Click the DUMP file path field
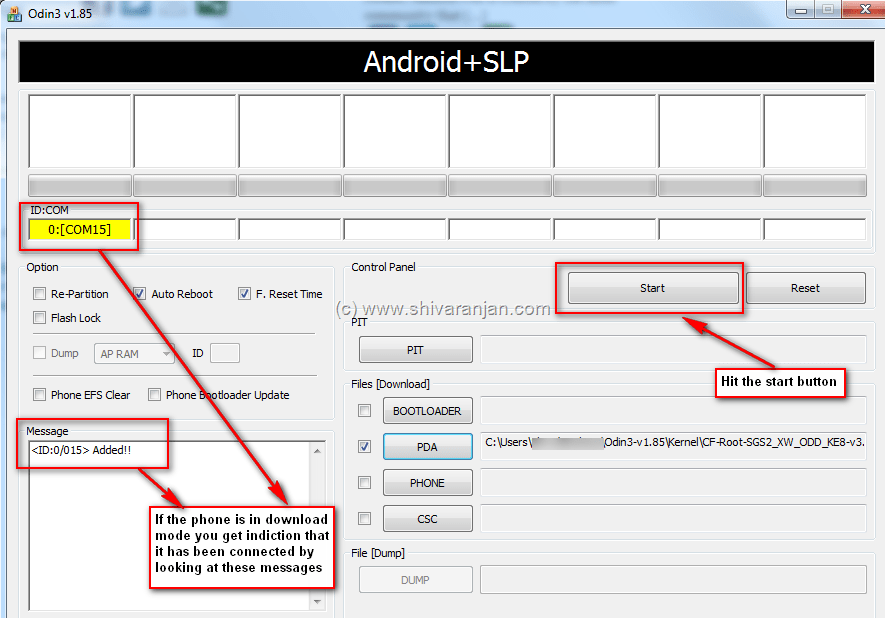The height and width of the screenshot is (618, 885). pyautogui.click(x=673, y=580)
